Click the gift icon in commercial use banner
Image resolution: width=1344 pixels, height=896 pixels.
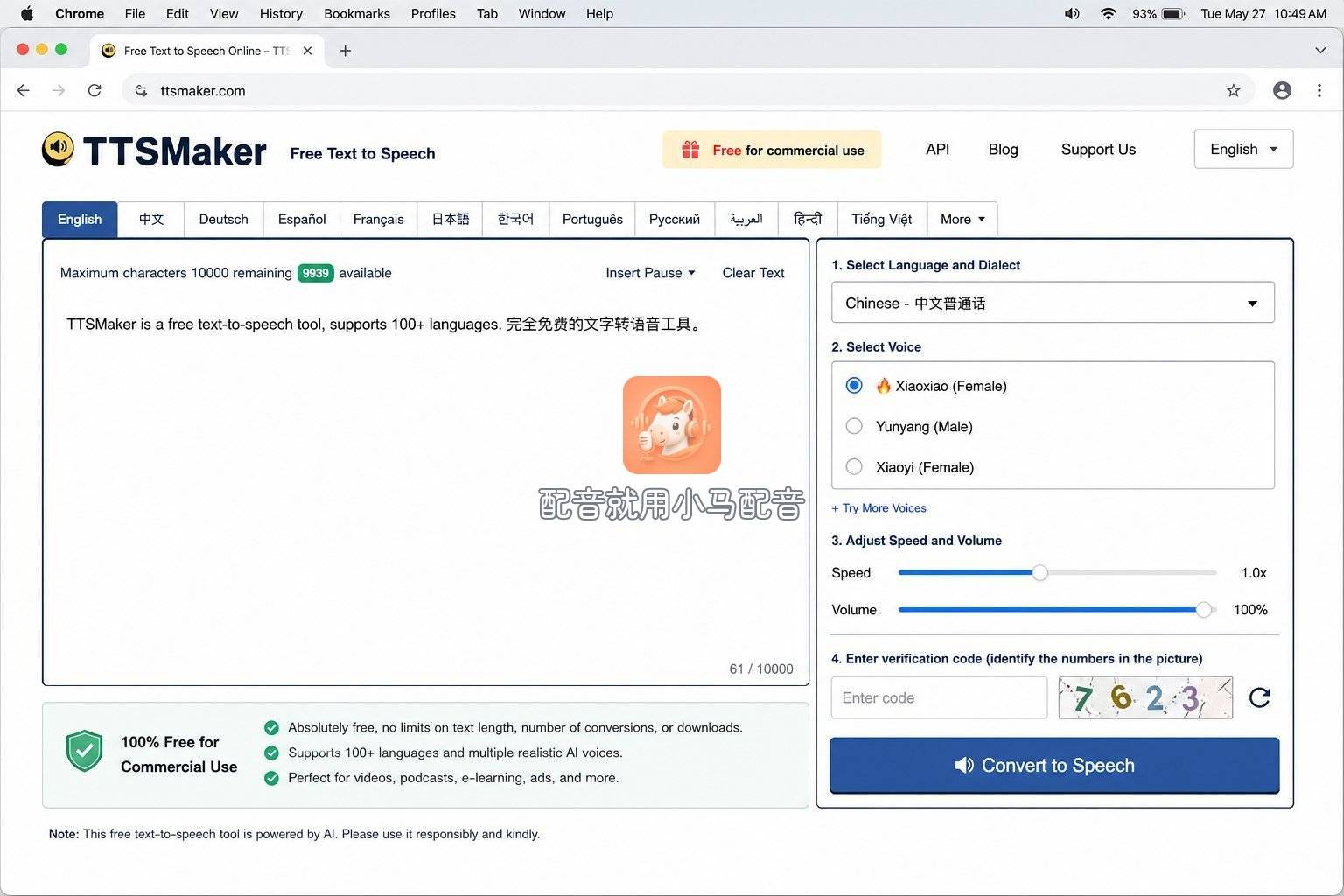pyautogui.click(x=690, y=150)
